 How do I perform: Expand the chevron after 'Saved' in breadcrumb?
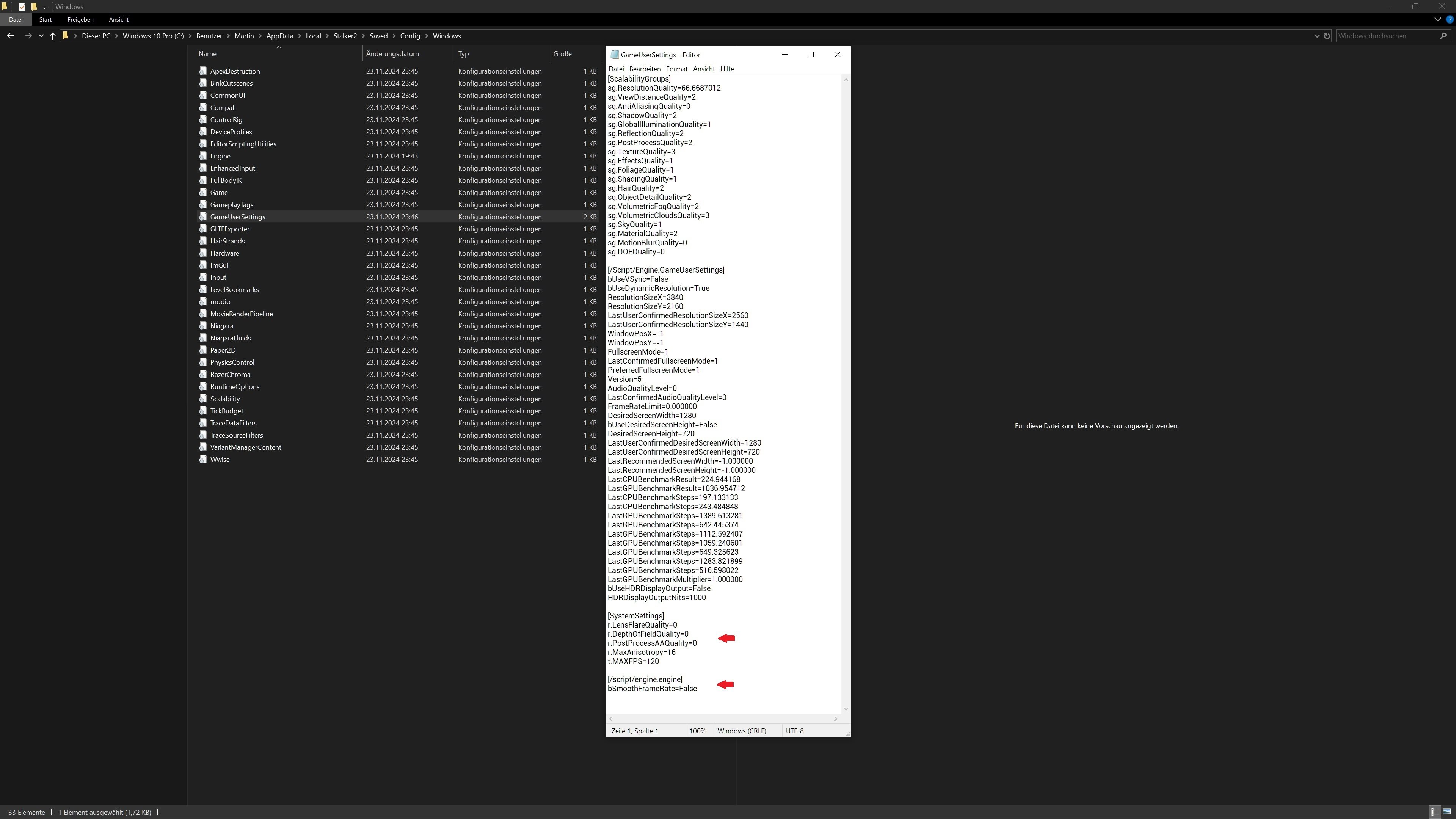point(394,36)
